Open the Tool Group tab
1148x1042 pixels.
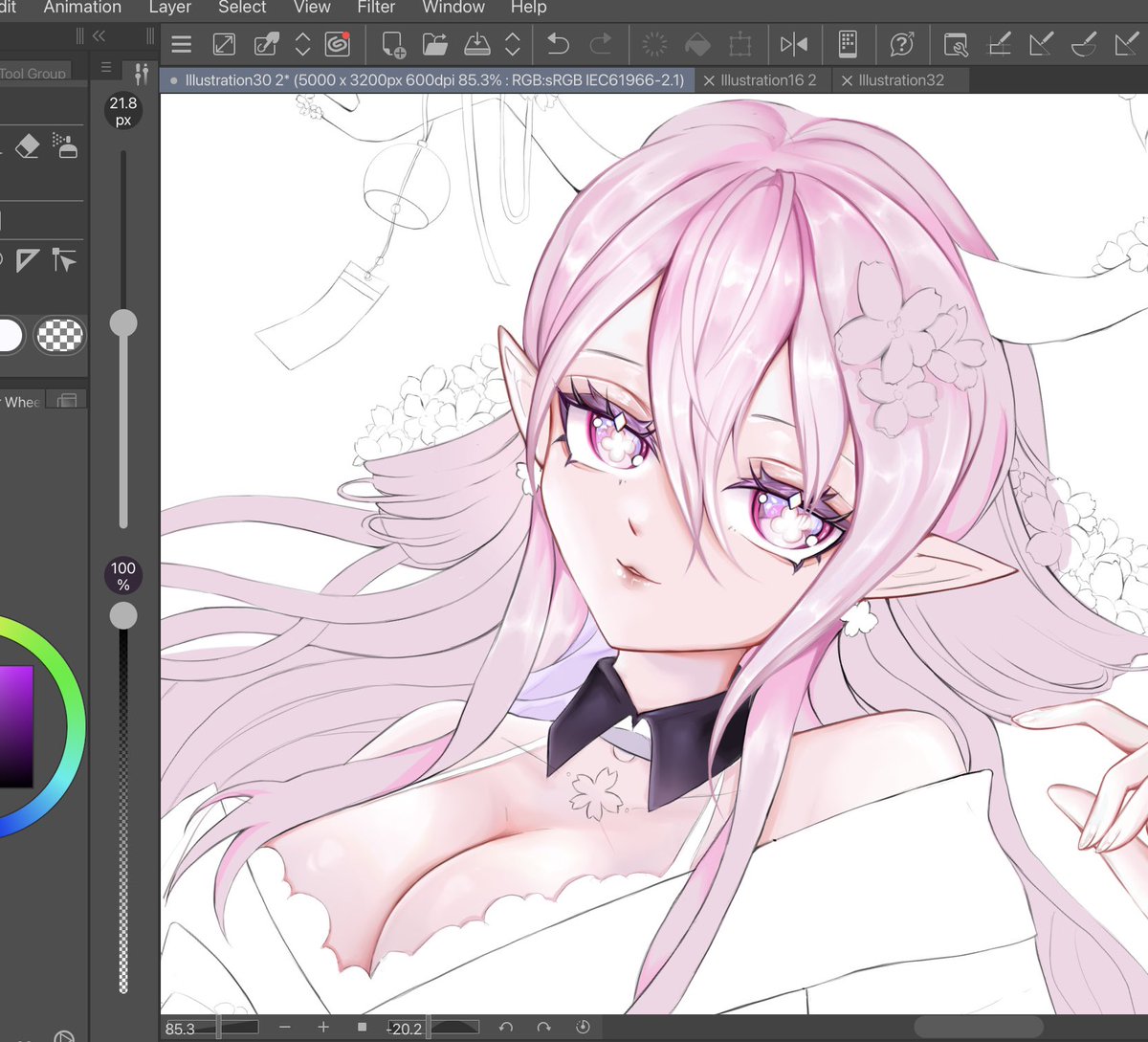click(33, 73)
